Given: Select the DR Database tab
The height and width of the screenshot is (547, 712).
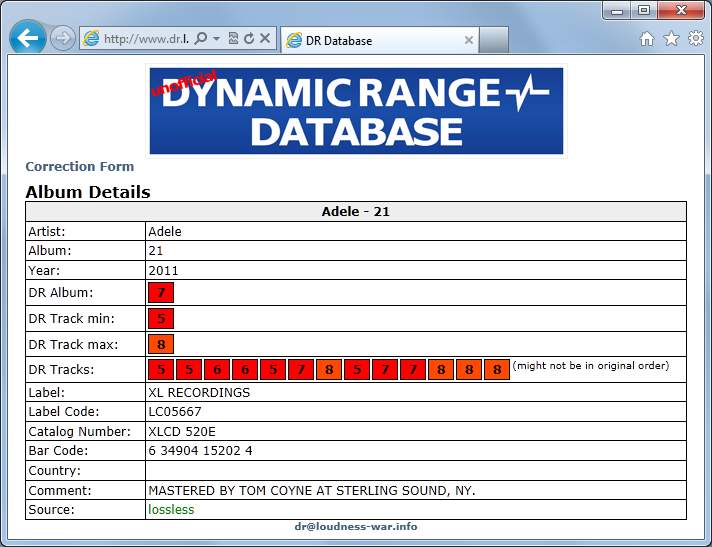Looking at the screenshot, I should [380, 40].
